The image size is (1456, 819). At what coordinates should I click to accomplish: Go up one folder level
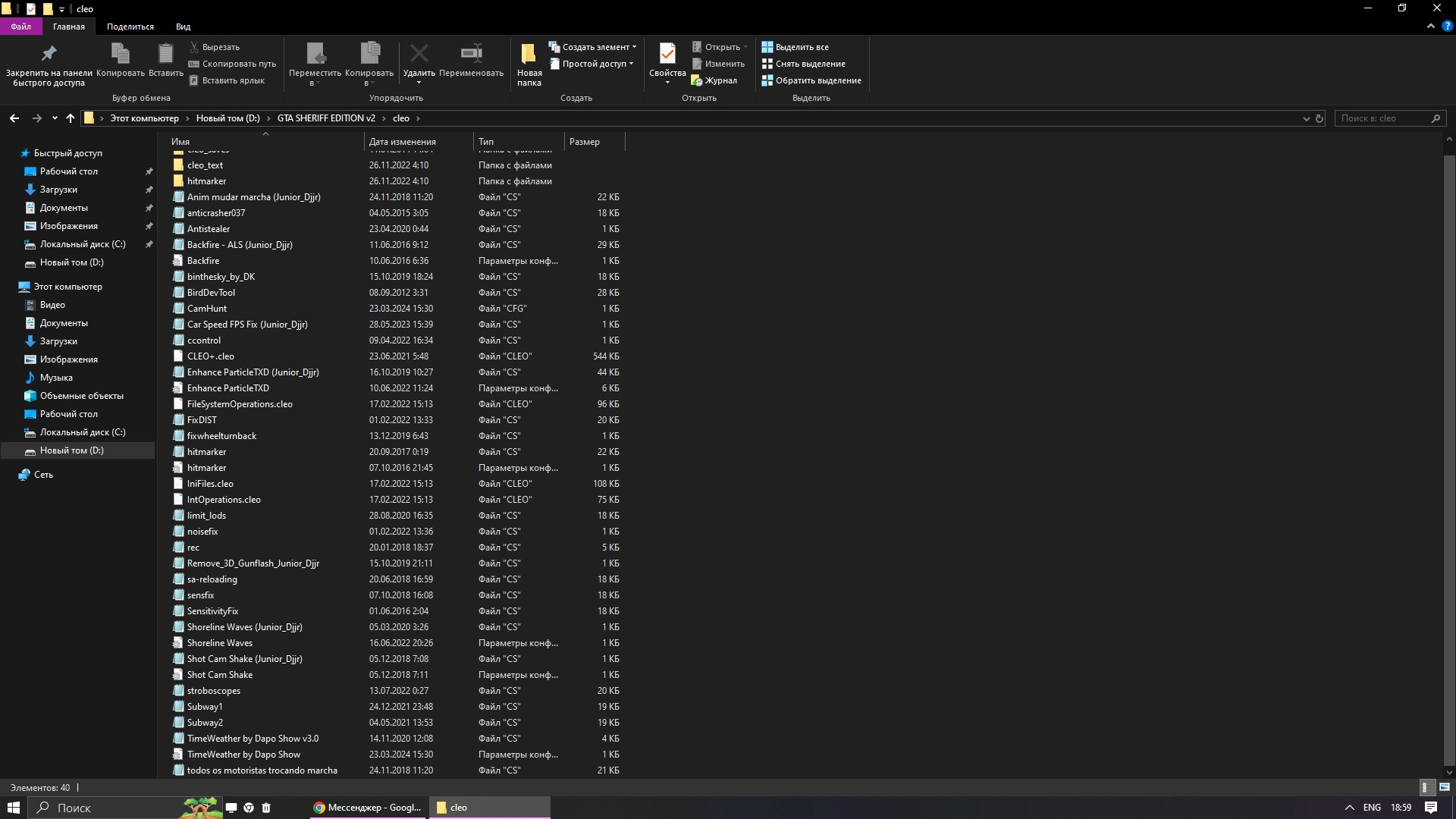tap(71, 118)
